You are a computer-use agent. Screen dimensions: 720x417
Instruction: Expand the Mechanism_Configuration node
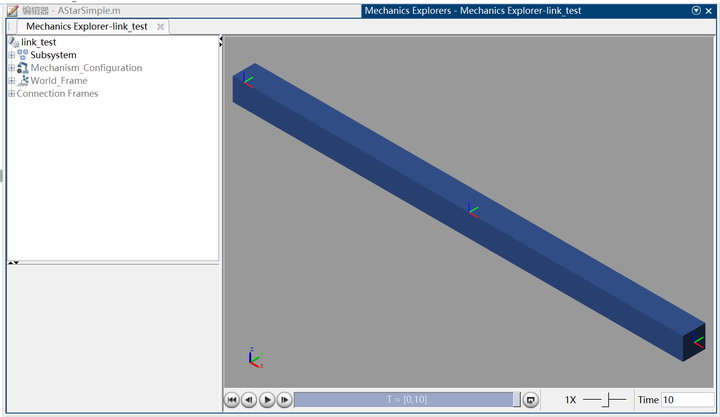coord(11,68)
